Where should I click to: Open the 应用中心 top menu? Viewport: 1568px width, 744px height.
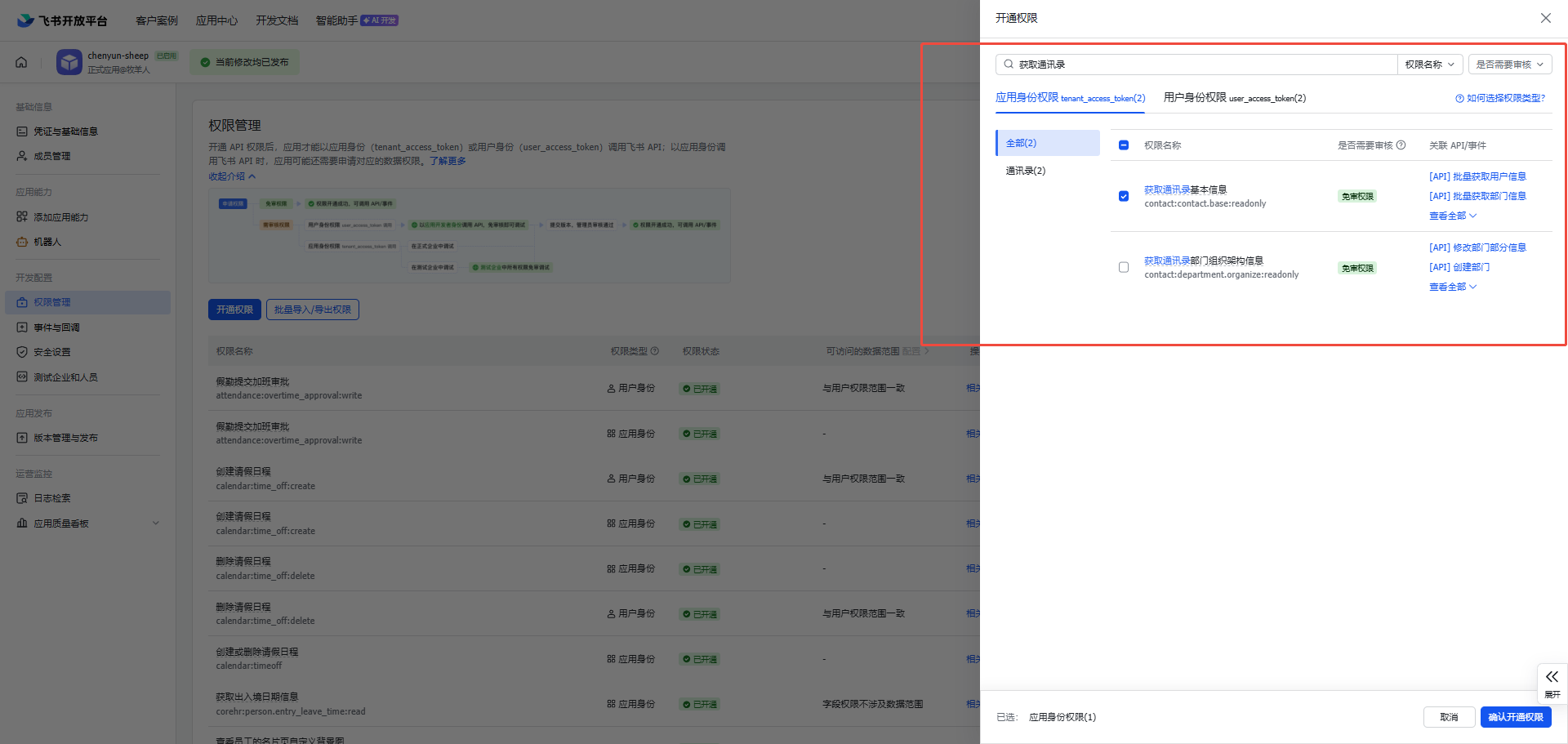216,20
